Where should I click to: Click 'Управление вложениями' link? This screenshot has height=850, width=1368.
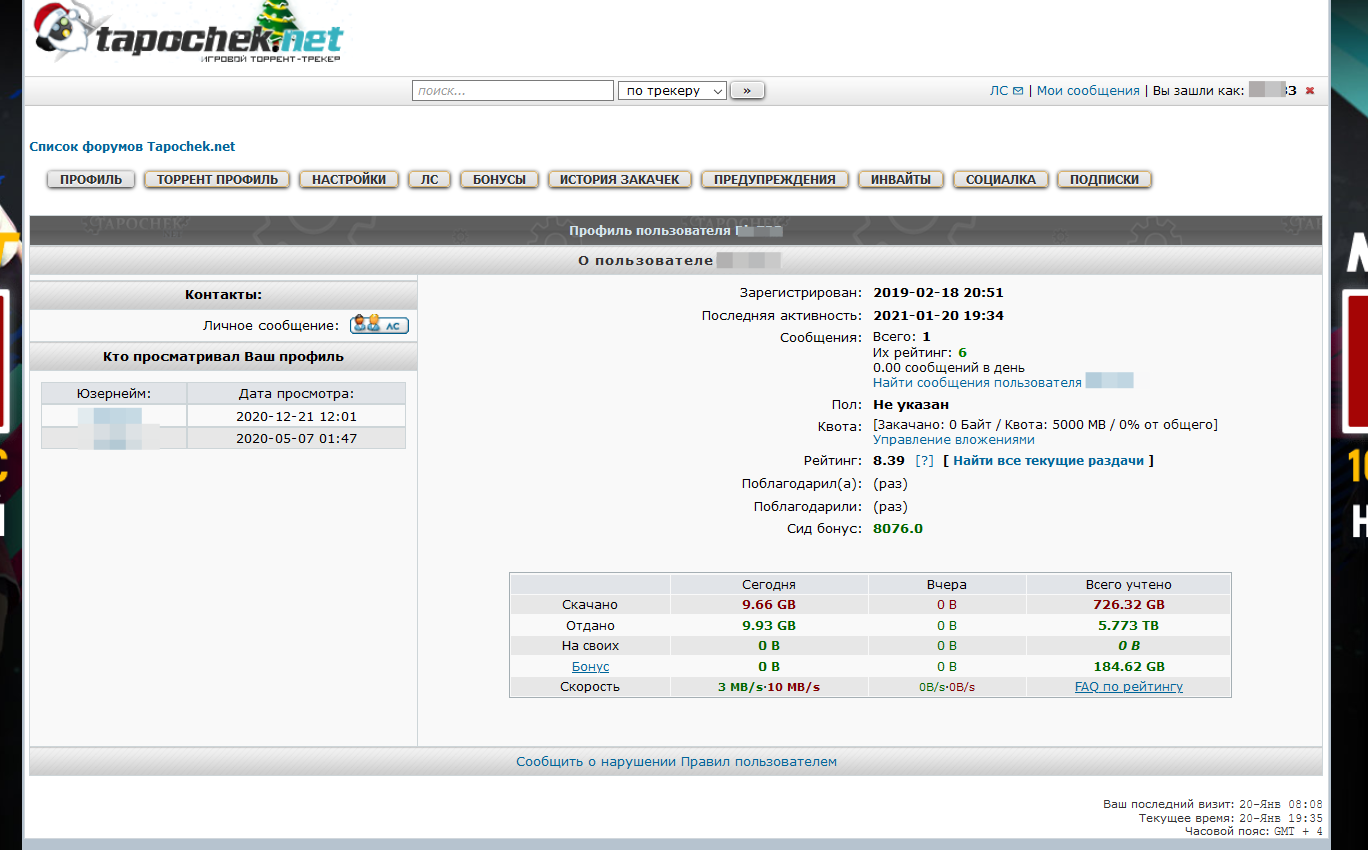click(953, 440)
